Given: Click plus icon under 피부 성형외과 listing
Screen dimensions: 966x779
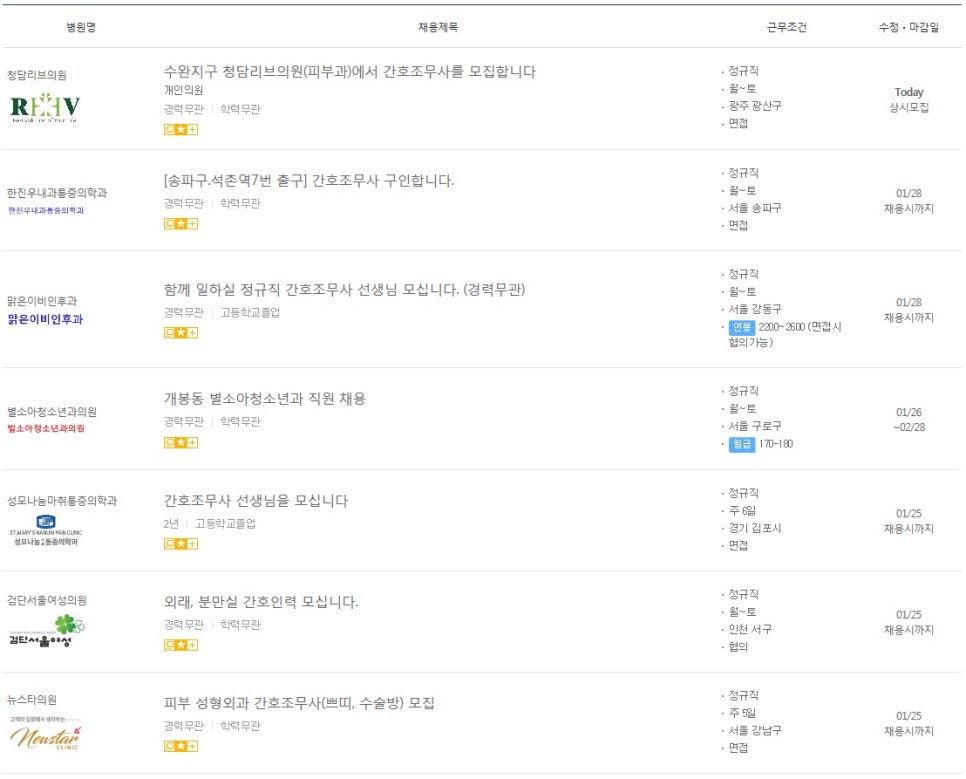Looking at the screenshot, I should (x=193, y=746).
